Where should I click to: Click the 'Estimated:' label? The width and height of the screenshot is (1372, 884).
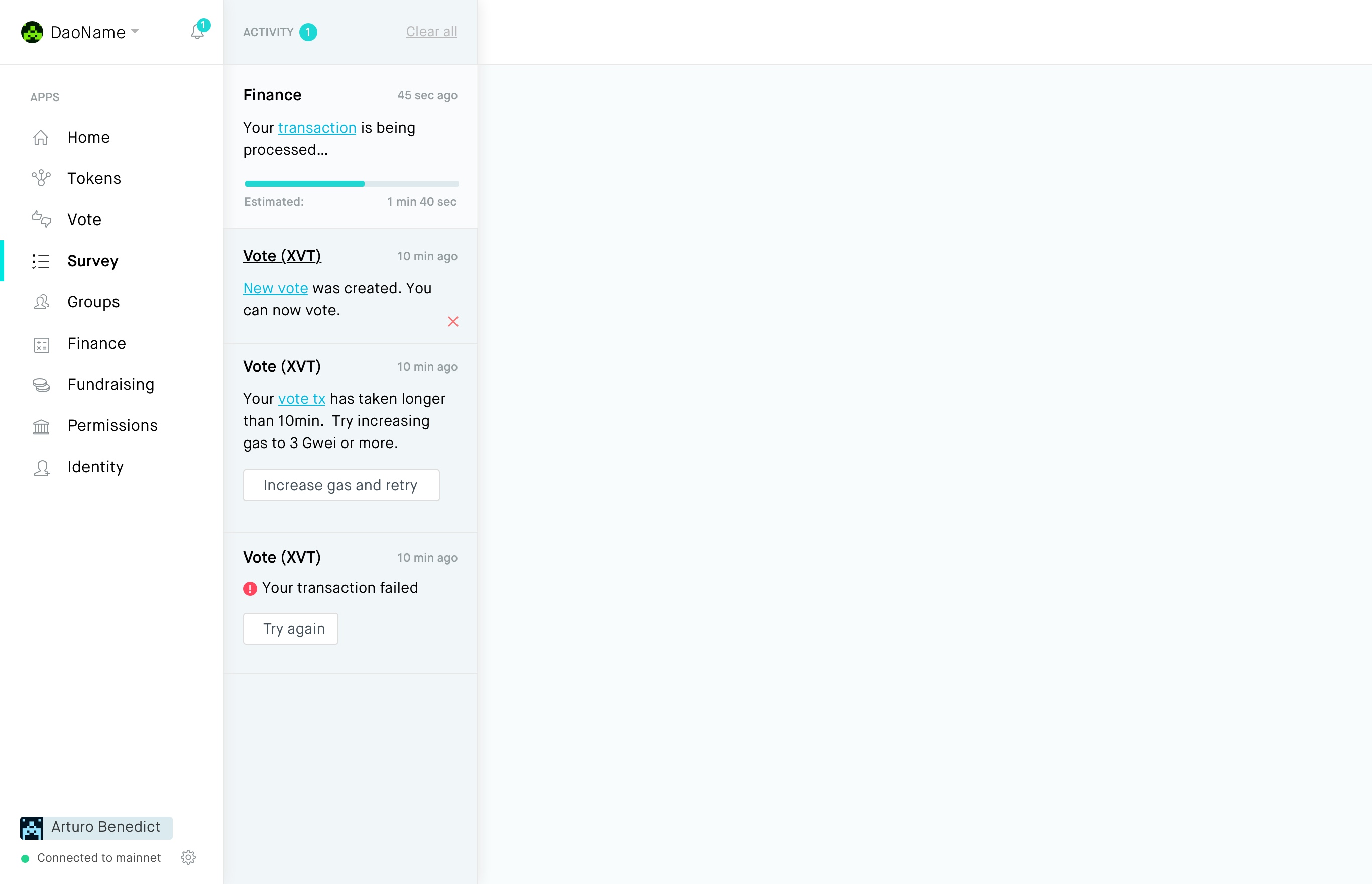pos(274,202)
